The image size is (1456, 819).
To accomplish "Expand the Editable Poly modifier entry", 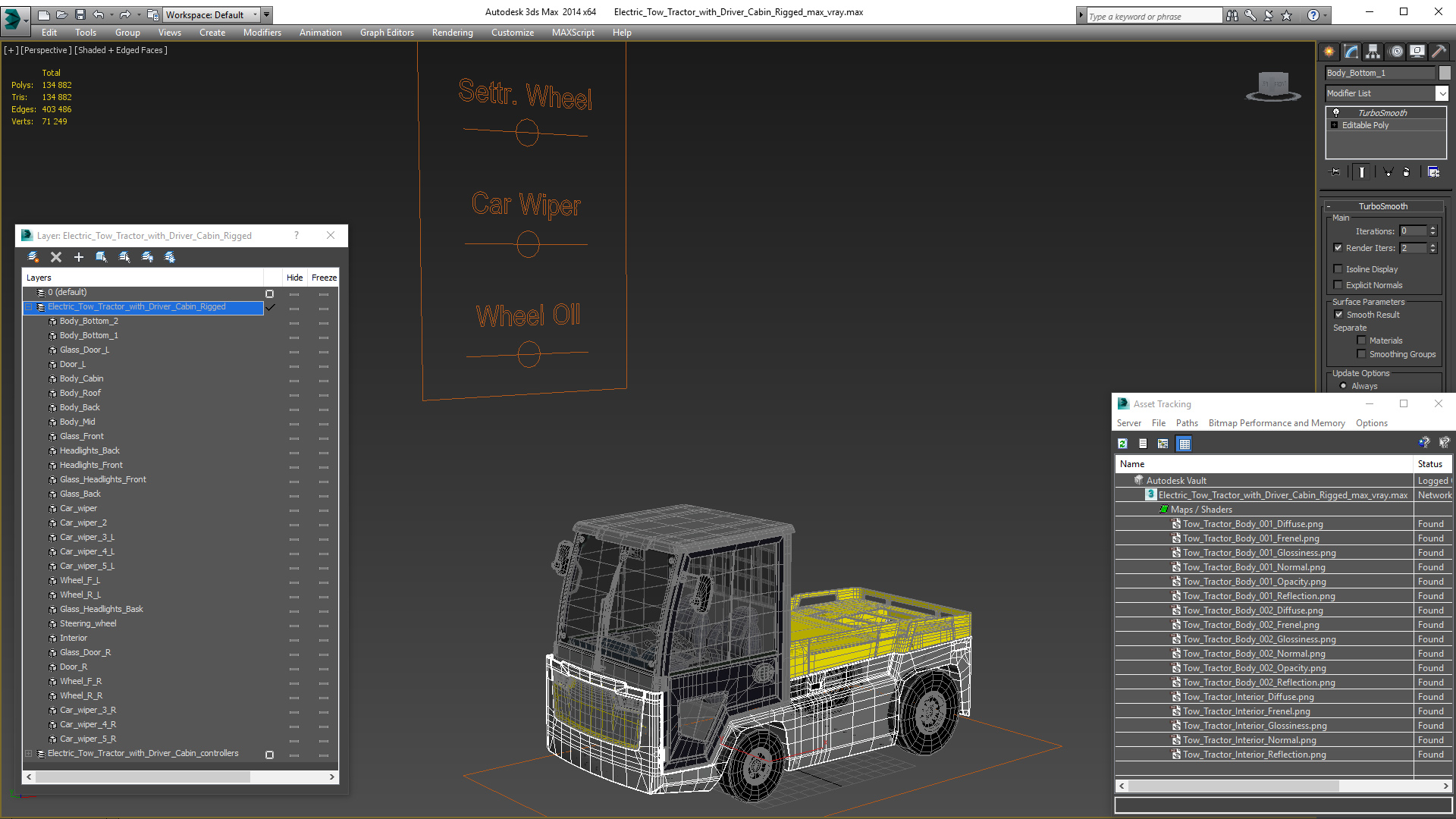I will [x=1335, y=125].
